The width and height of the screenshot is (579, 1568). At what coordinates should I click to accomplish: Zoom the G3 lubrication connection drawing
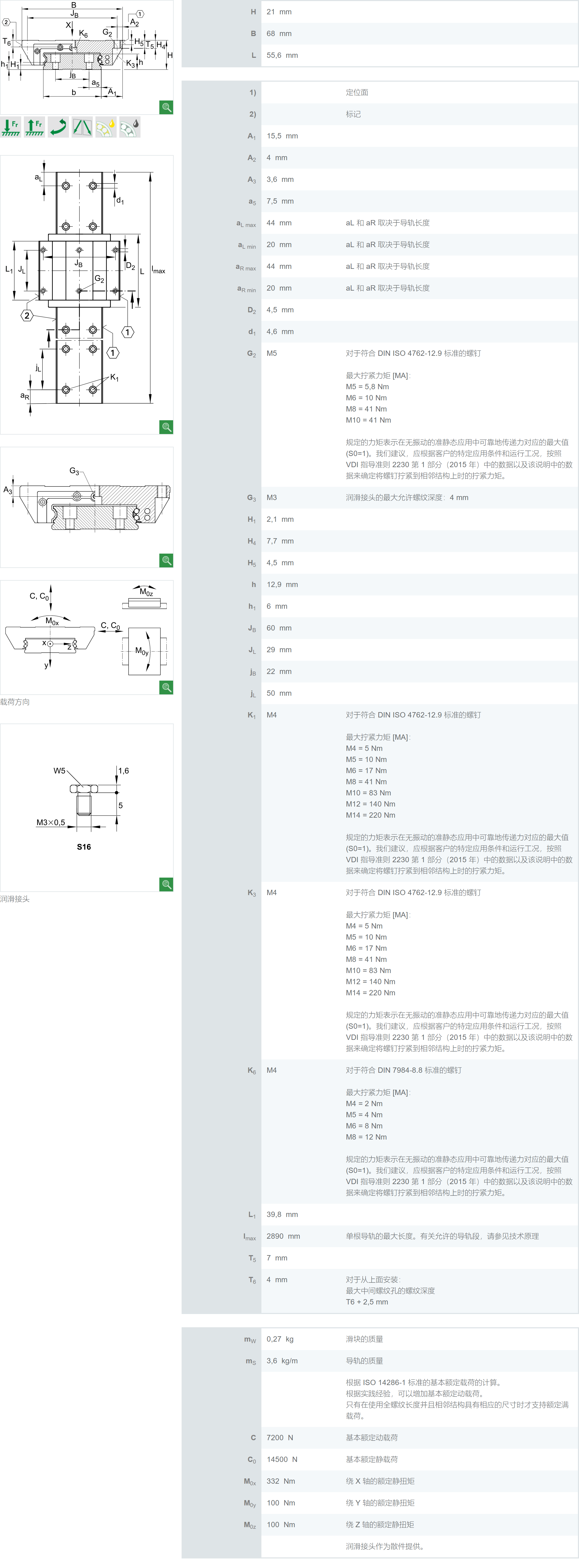[x=166, y=560]
